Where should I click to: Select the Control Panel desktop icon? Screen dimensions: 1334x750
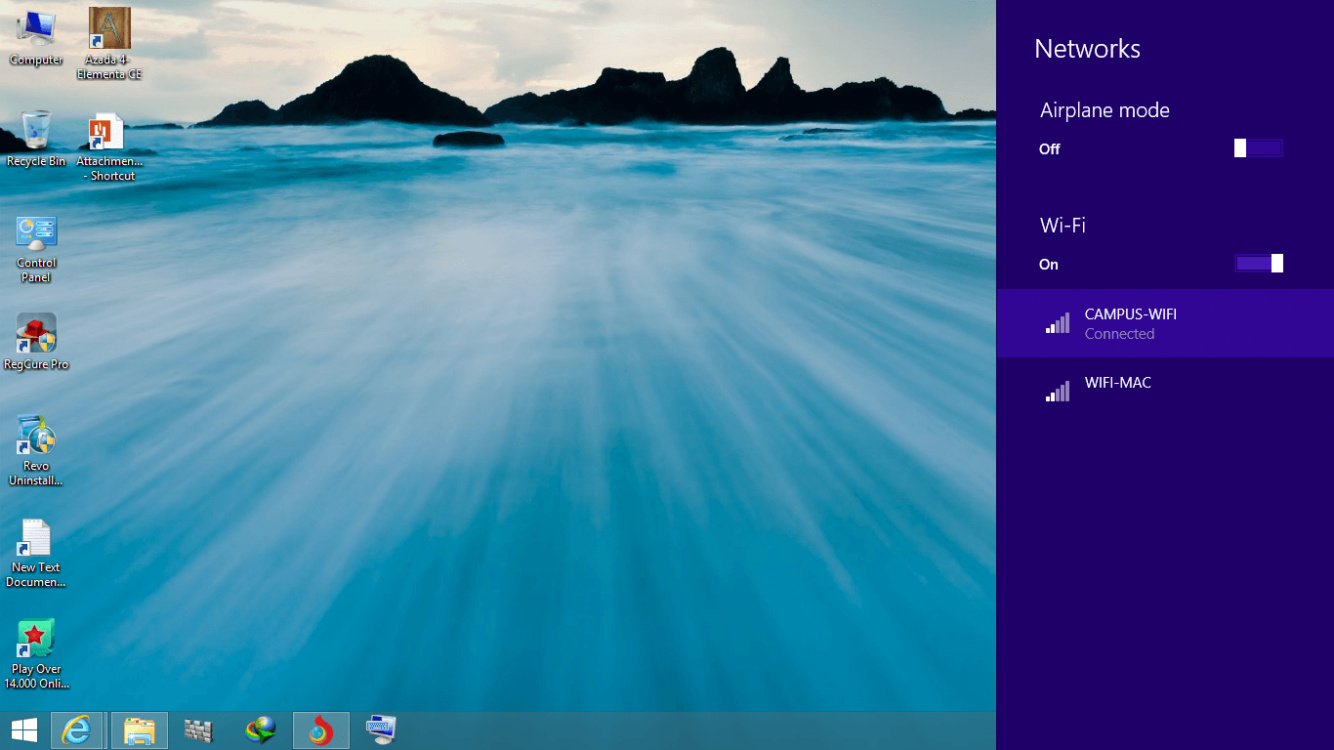tap(36, 248)
